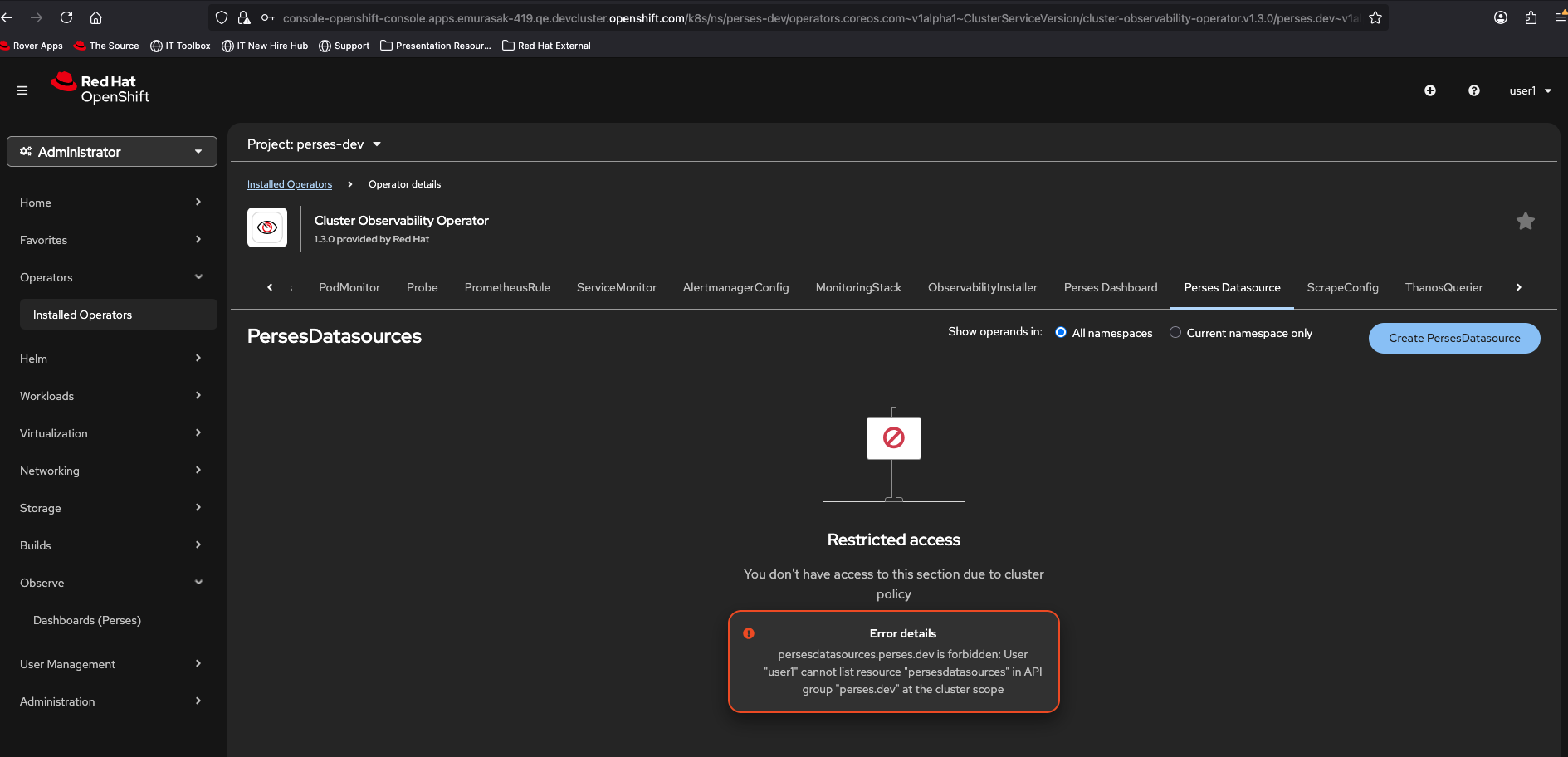Expand the User Management navigation section
This screenshot has height=757, width=1568.
112,664
